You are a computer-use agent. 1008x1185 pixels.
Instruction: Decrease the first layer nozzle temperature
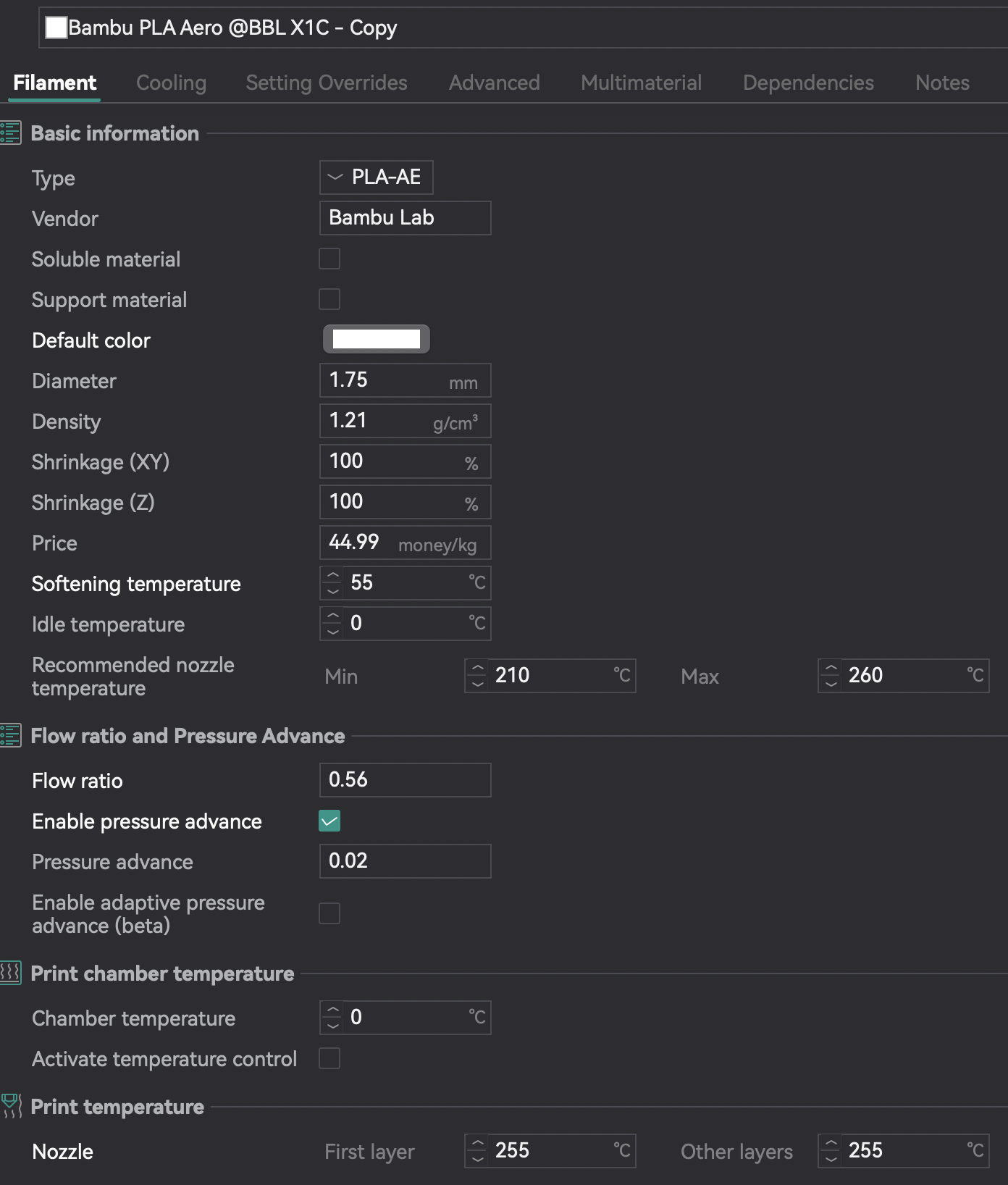click(x=477, y=1159)
